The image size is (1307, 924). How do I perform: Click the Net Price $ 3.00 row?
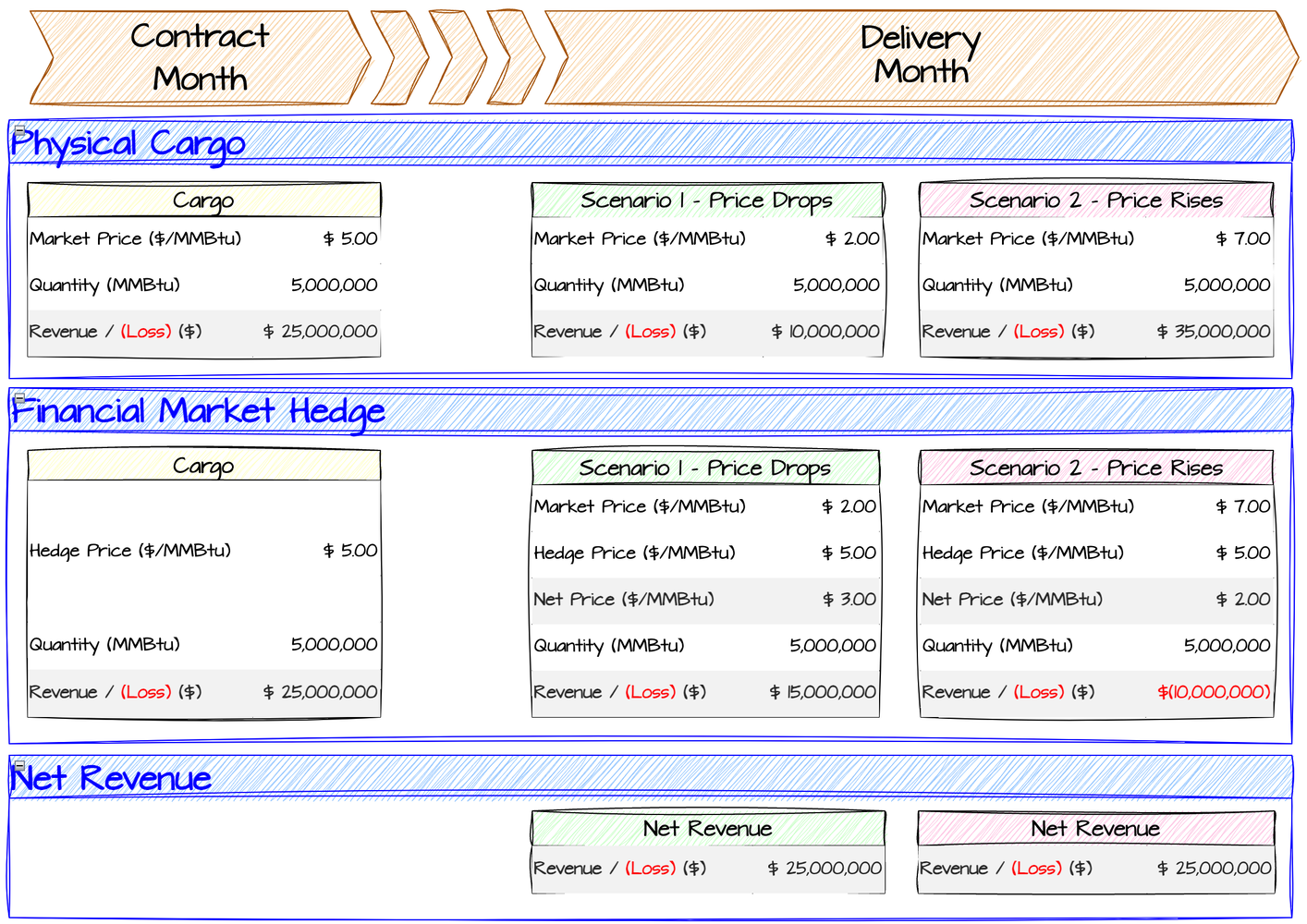click(705, 599)
